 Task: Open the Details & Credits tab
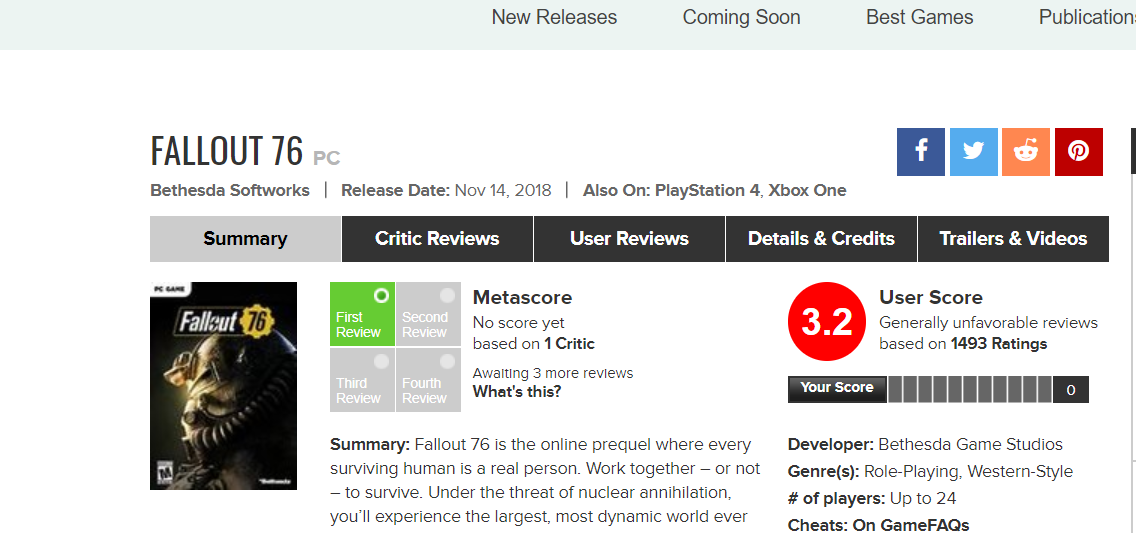(821, 239)
